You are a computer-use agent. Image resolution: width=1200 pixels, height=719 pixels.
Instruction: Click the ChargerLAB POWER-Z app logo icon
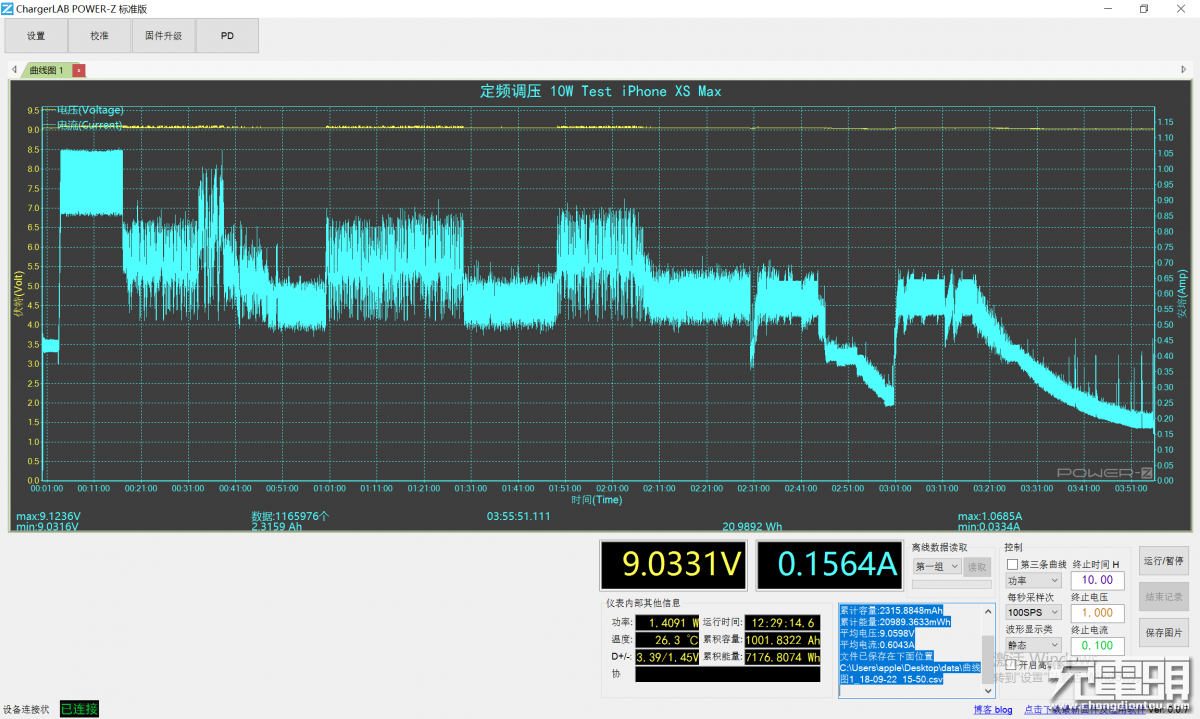click(8, 8)
